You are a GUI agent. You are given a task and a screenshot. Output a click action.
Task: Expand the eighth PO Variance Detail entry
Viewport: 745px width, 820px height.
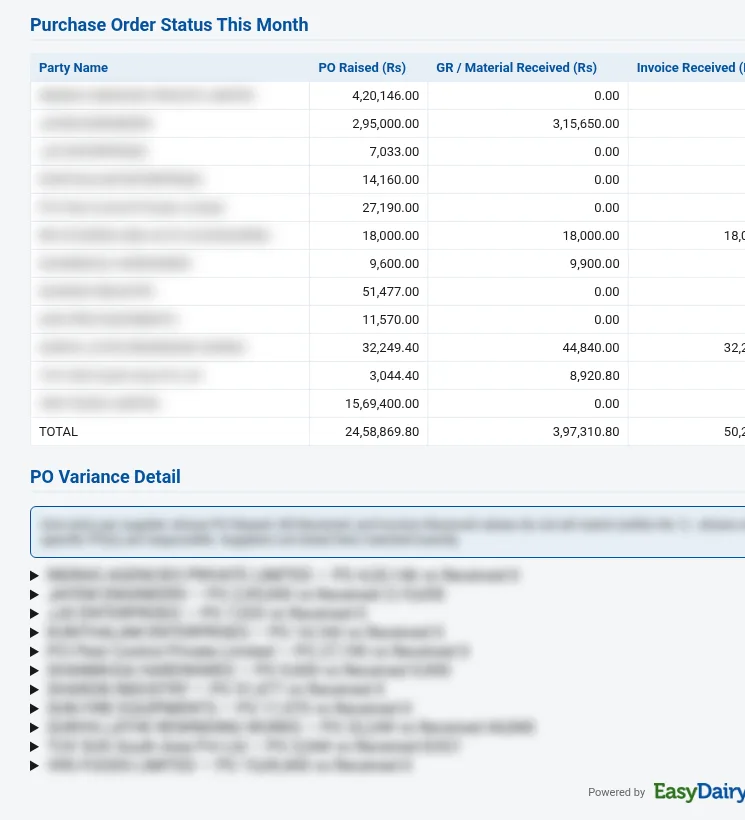tap(35, 709)
